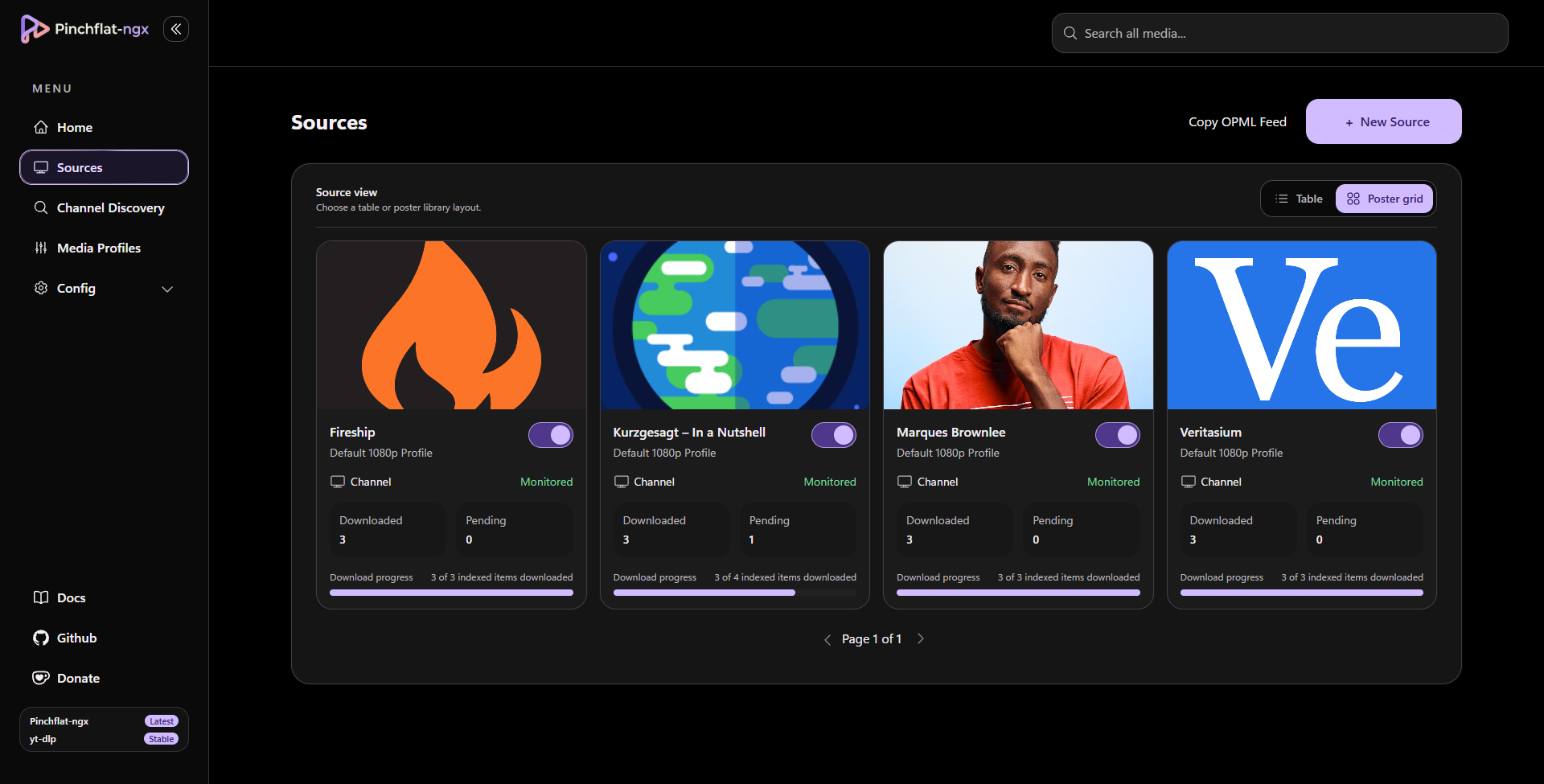Go to next page arrow
Viewport: 1544px width, 784px height.
click(x=921, y=638)
